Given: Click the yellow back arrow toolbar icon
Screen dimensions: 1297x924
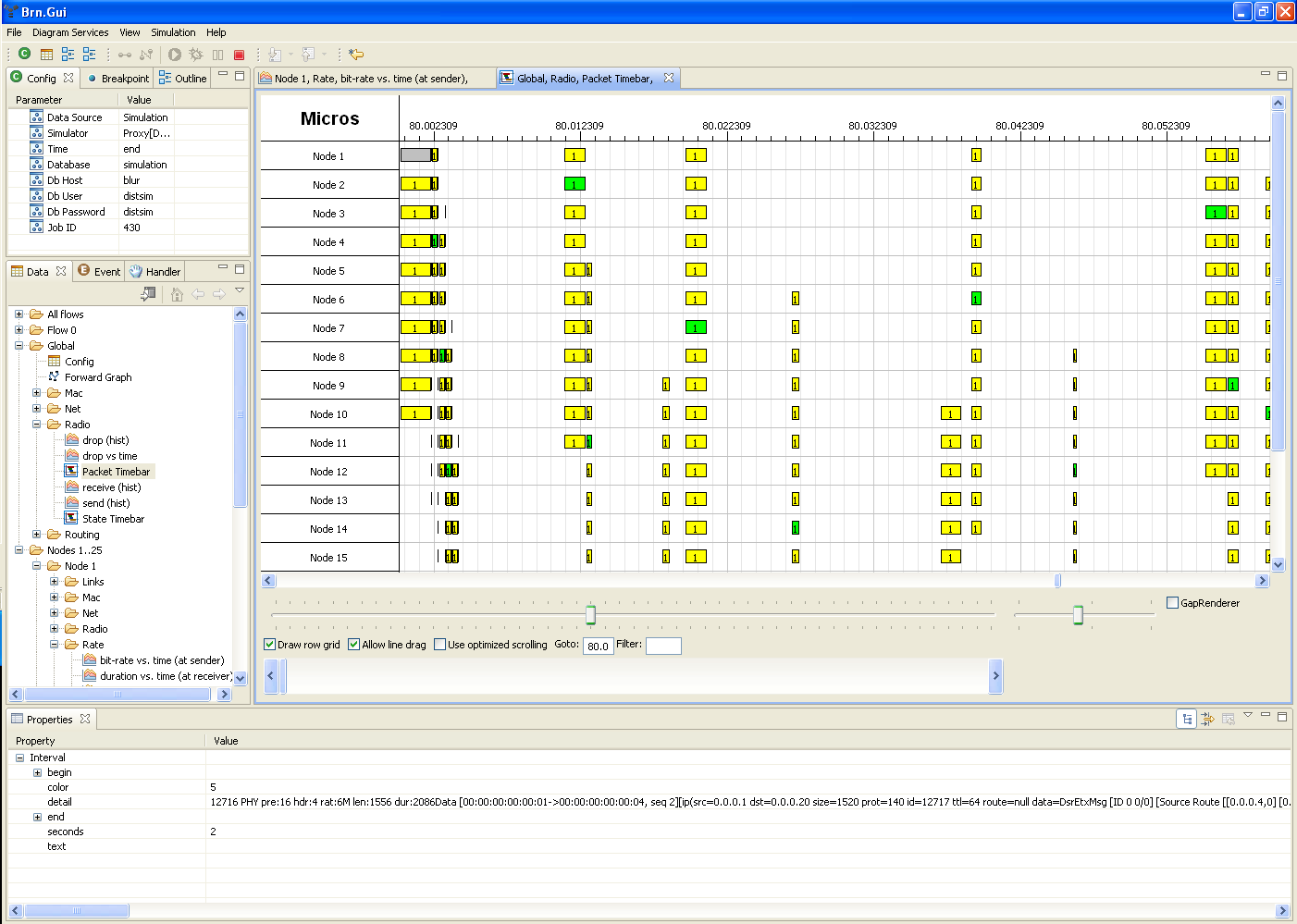Looking at the screenshot, I should pyautogui.click(x=356, y=55).
